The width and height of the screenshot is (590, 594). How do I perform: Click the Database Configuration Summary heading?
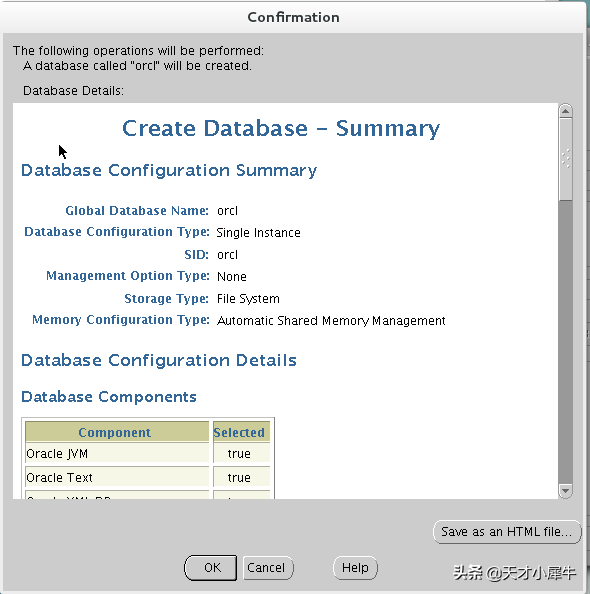pos(169,170)
